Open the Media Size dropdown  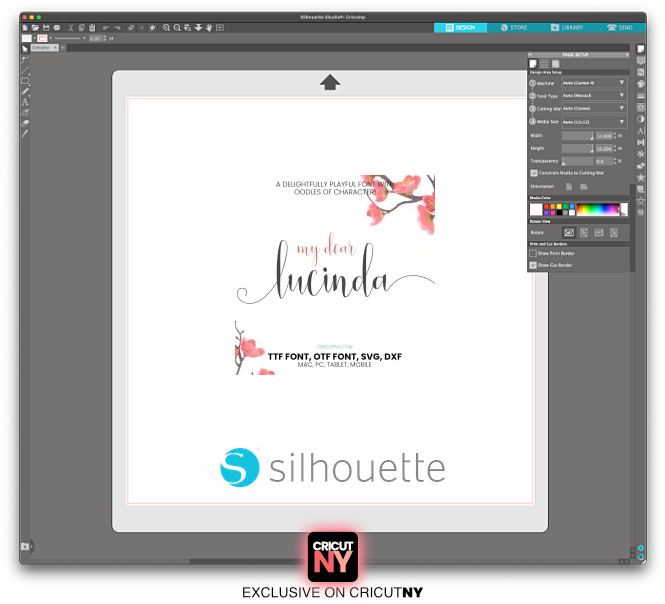pyautogui.click(x=594, y=122)
